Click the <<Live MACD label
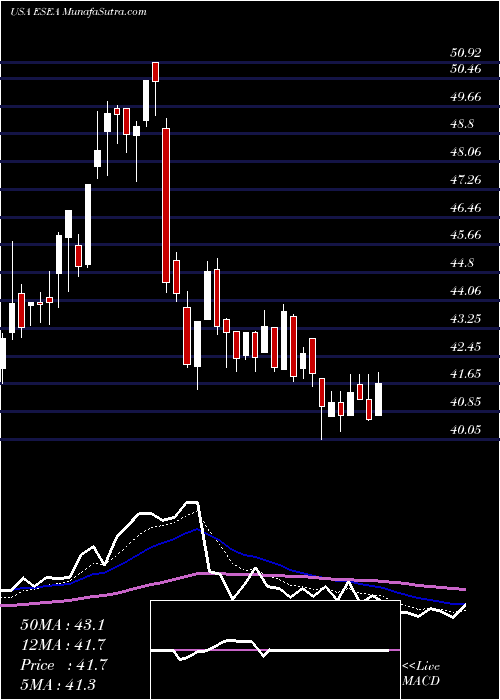This screenshot has width=500, height=700. 421,674
